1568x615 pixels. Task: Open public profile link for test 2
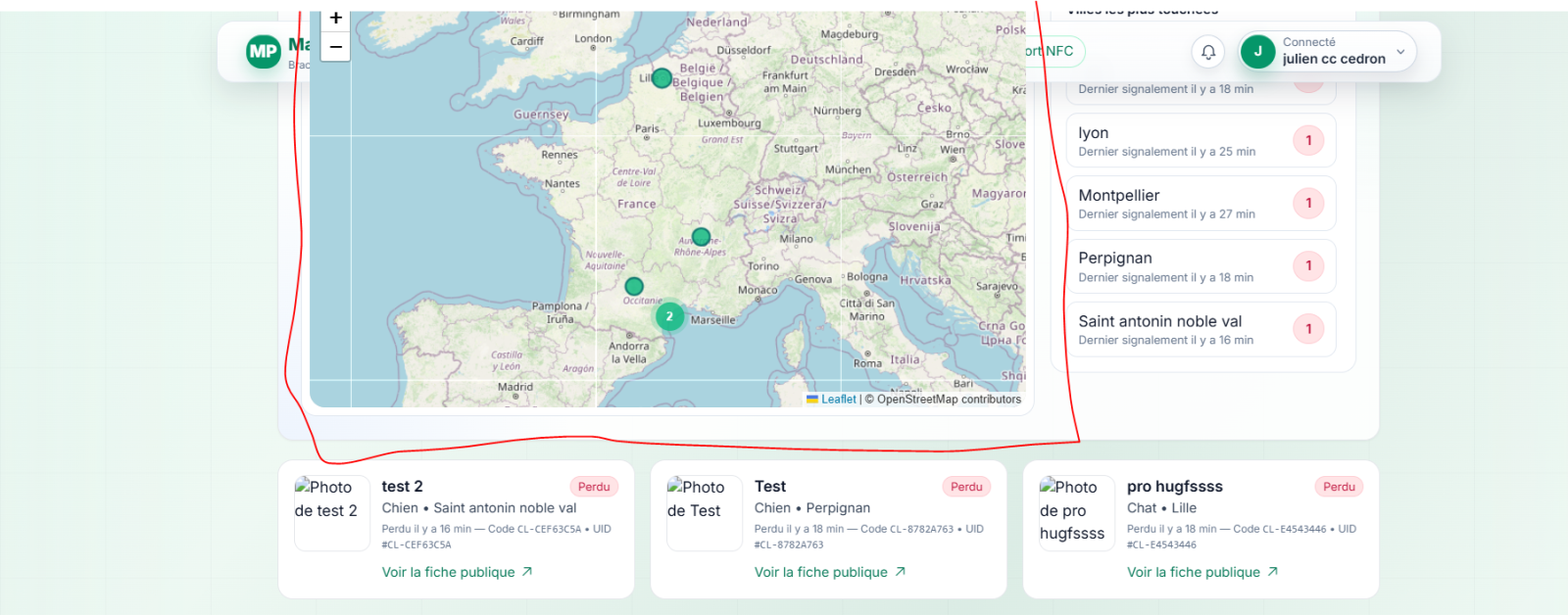point(457,572)
